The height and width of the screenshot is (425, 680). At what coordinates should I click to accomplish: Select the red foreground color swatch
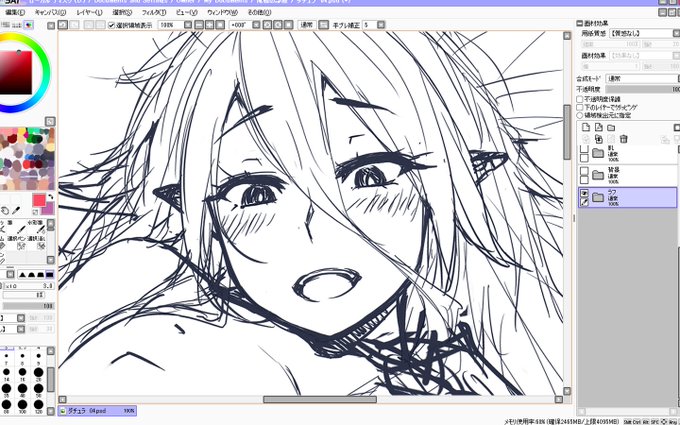click(x=39, y=200)
